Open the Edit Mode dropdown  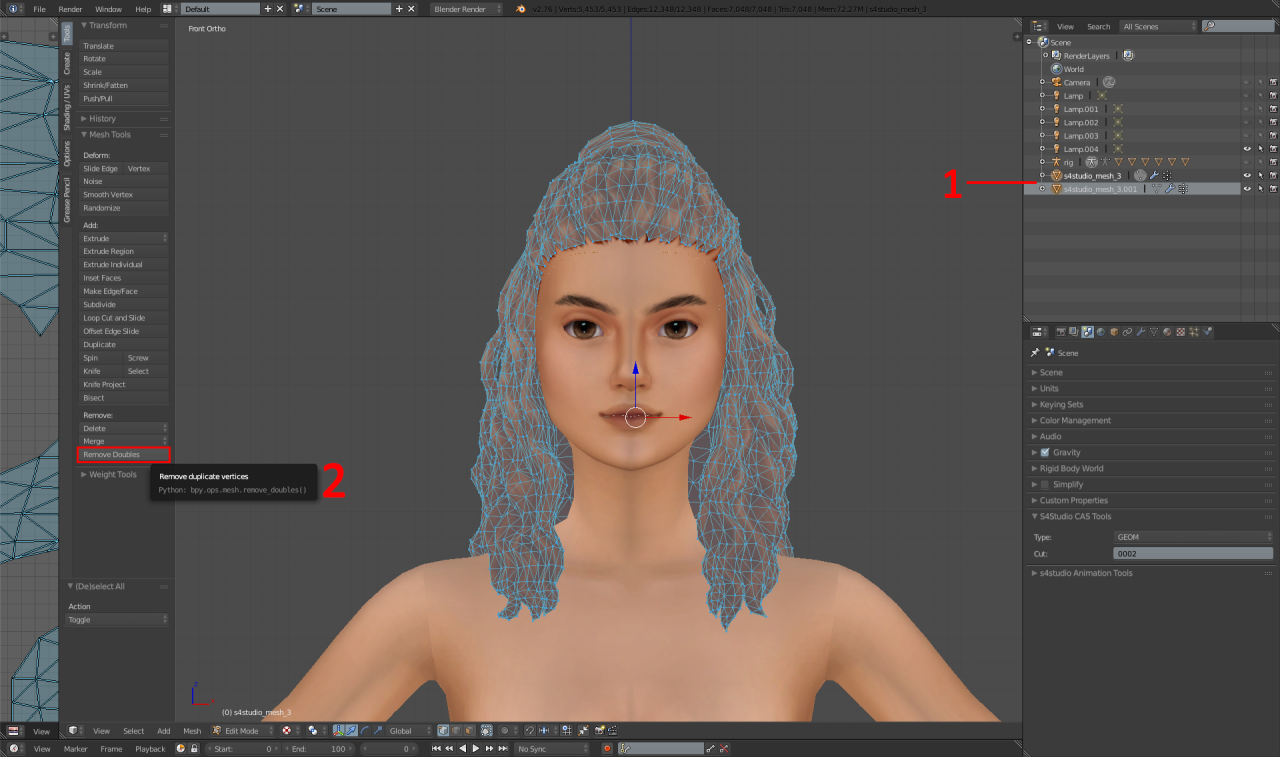click(243, 731)
